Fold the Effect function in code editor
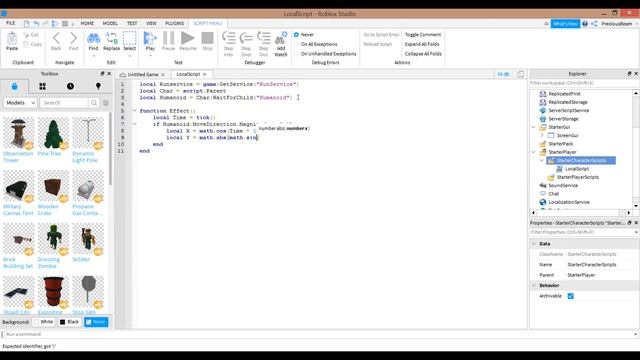Image resolution: width=640 pixels, height=360 pixels. 134,111
